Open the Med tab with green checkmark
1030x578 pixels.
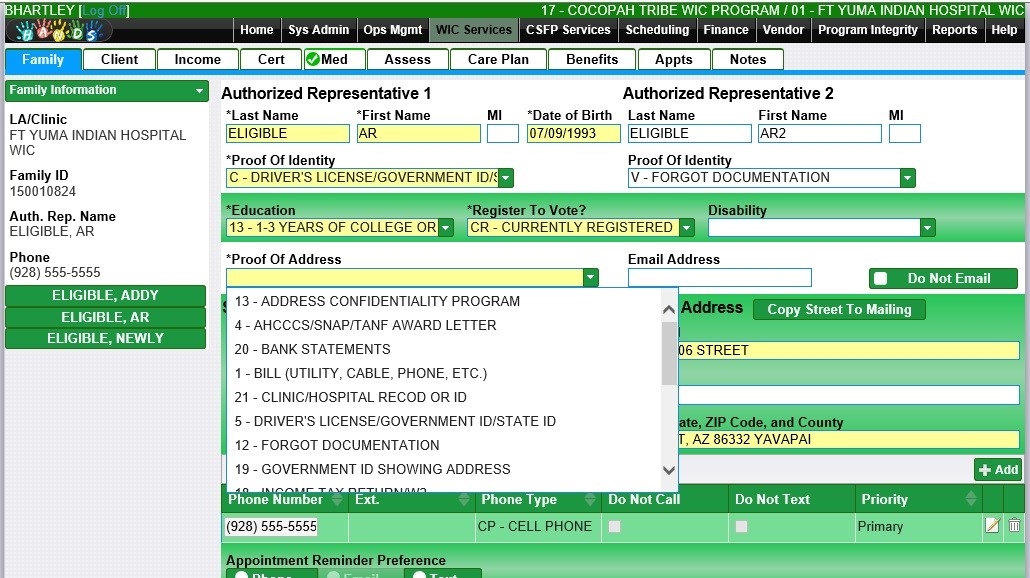point(327,60)
